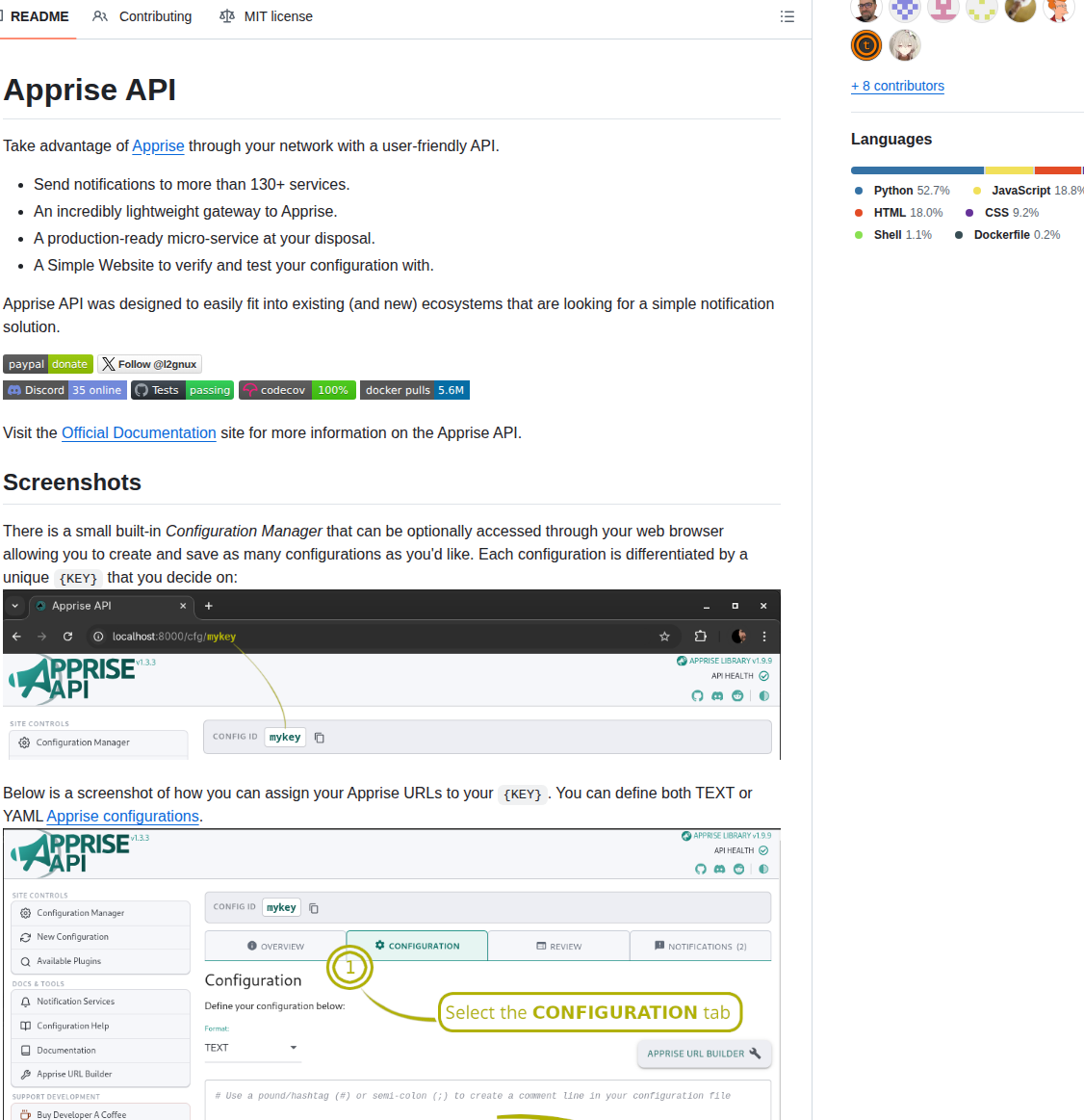Click the New Configuration sidebar item

click(101, 937)
